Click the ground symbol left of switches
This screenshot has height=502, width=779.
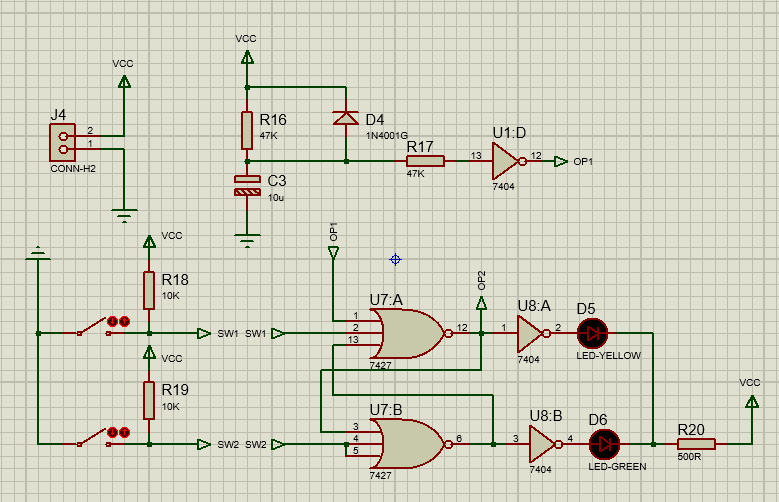coord(38,253)
